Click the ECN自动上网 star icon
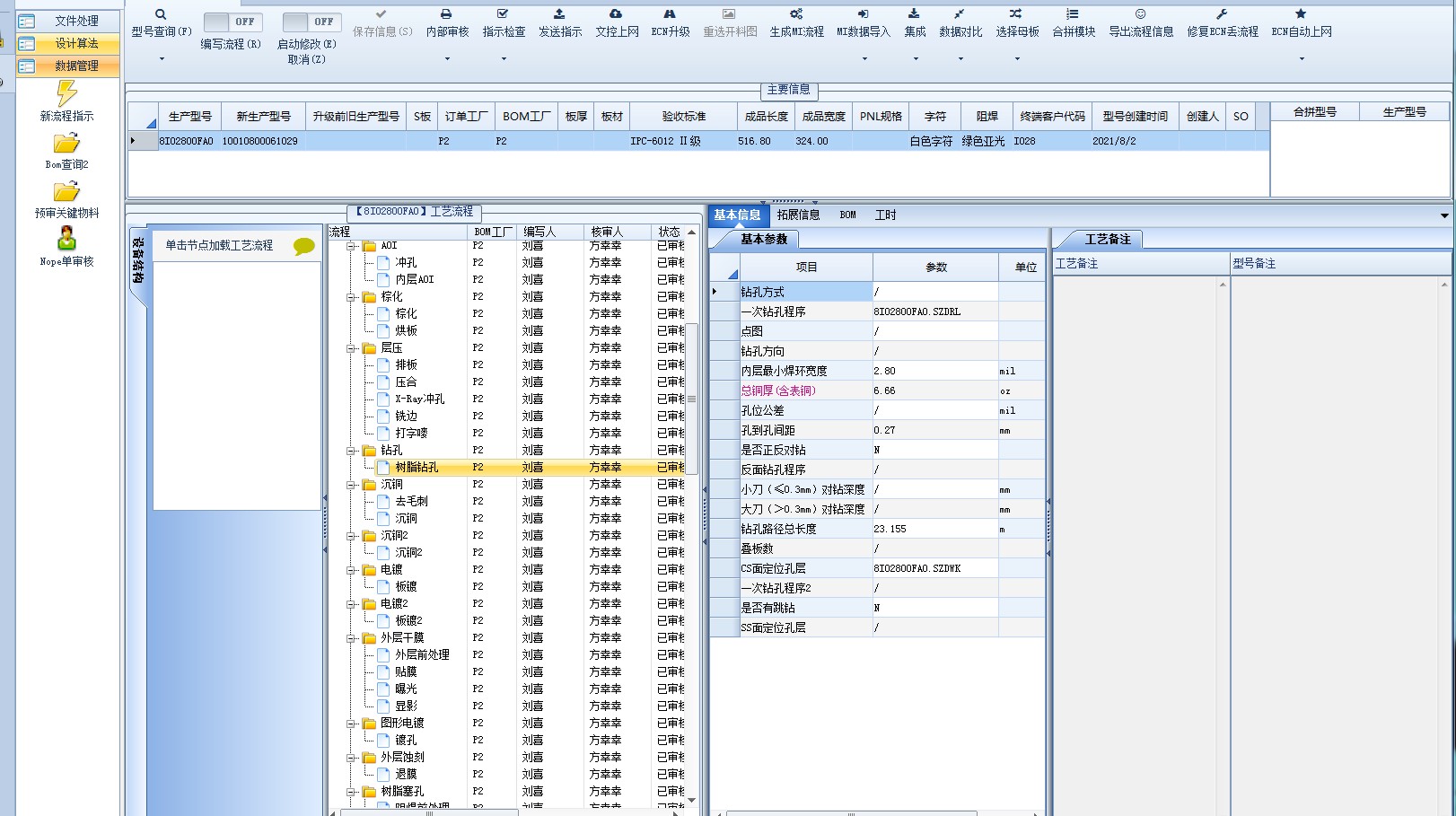The height and width of the screenshot is (816, 1456). coord(1301,14)
